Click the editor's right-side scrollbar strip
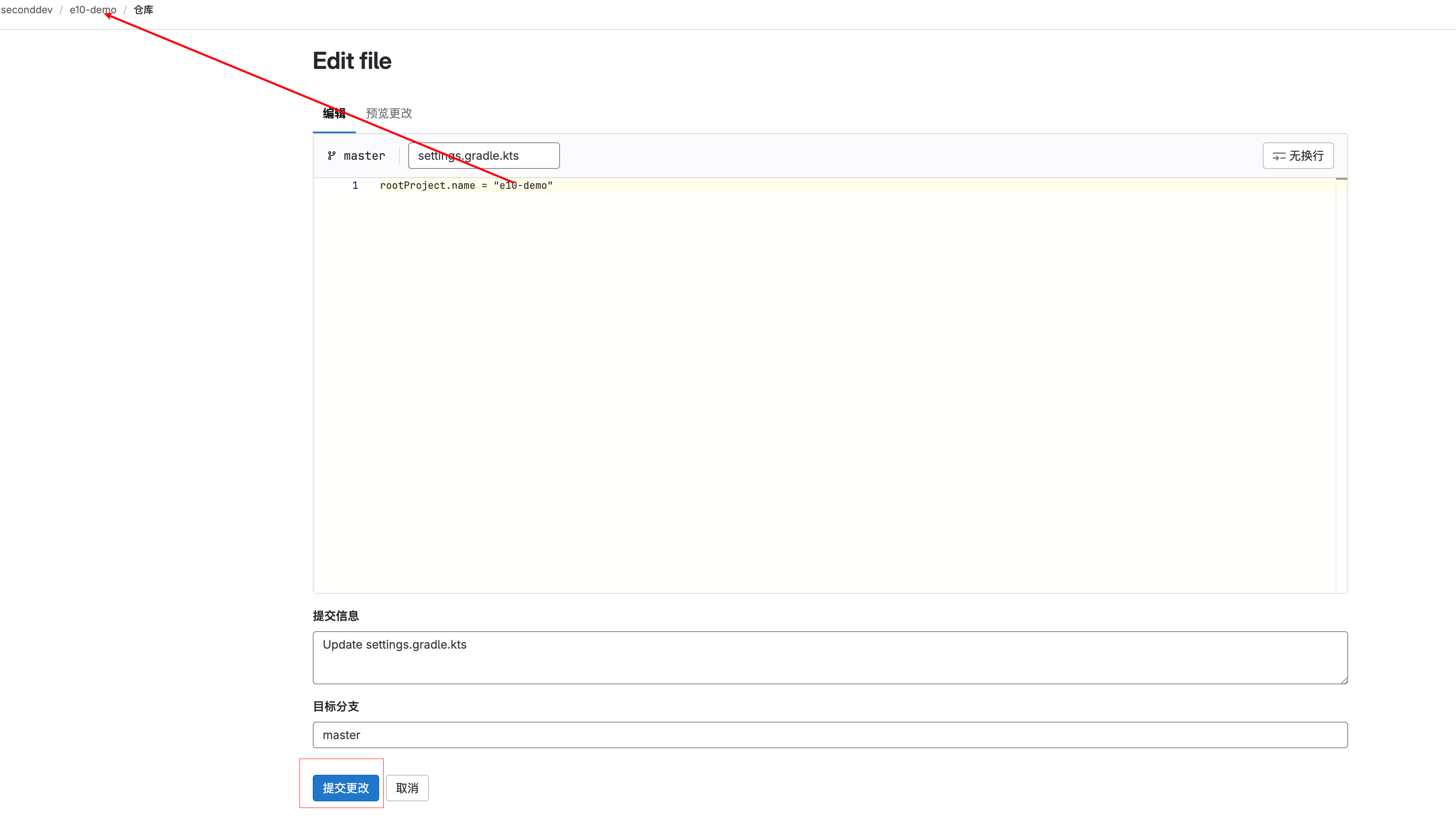This screenshot has height=825, width=1456. (x=1341, y=385)
